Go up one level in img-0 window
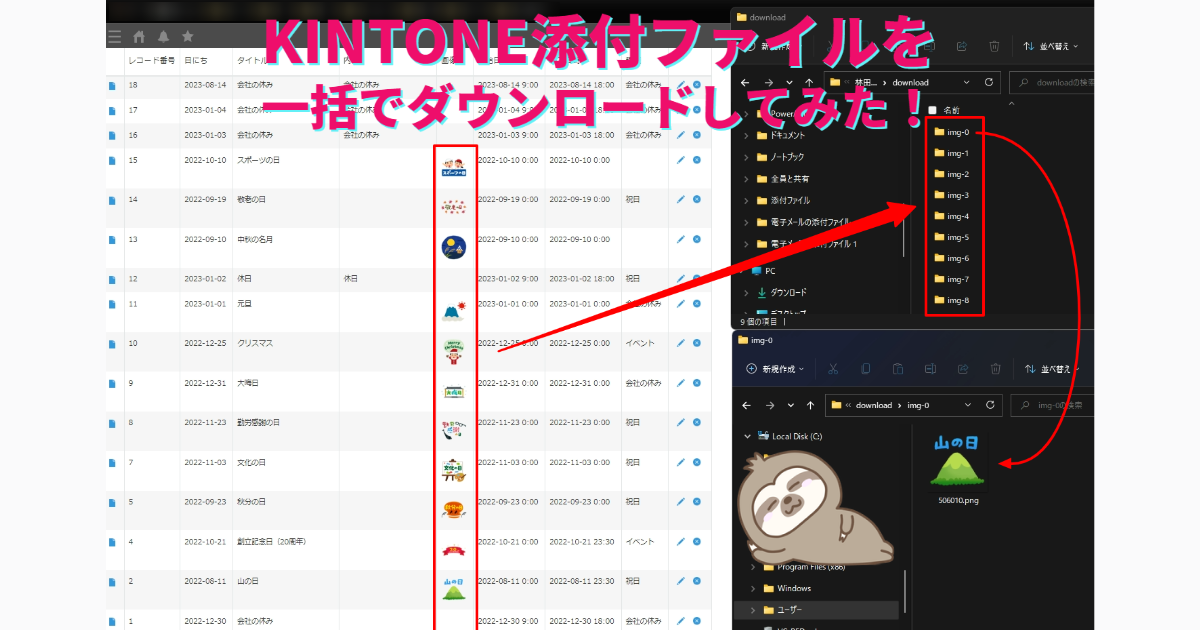Image resolution: width=1200 pixels, height=630 pixels. click(x=811, y=405)
